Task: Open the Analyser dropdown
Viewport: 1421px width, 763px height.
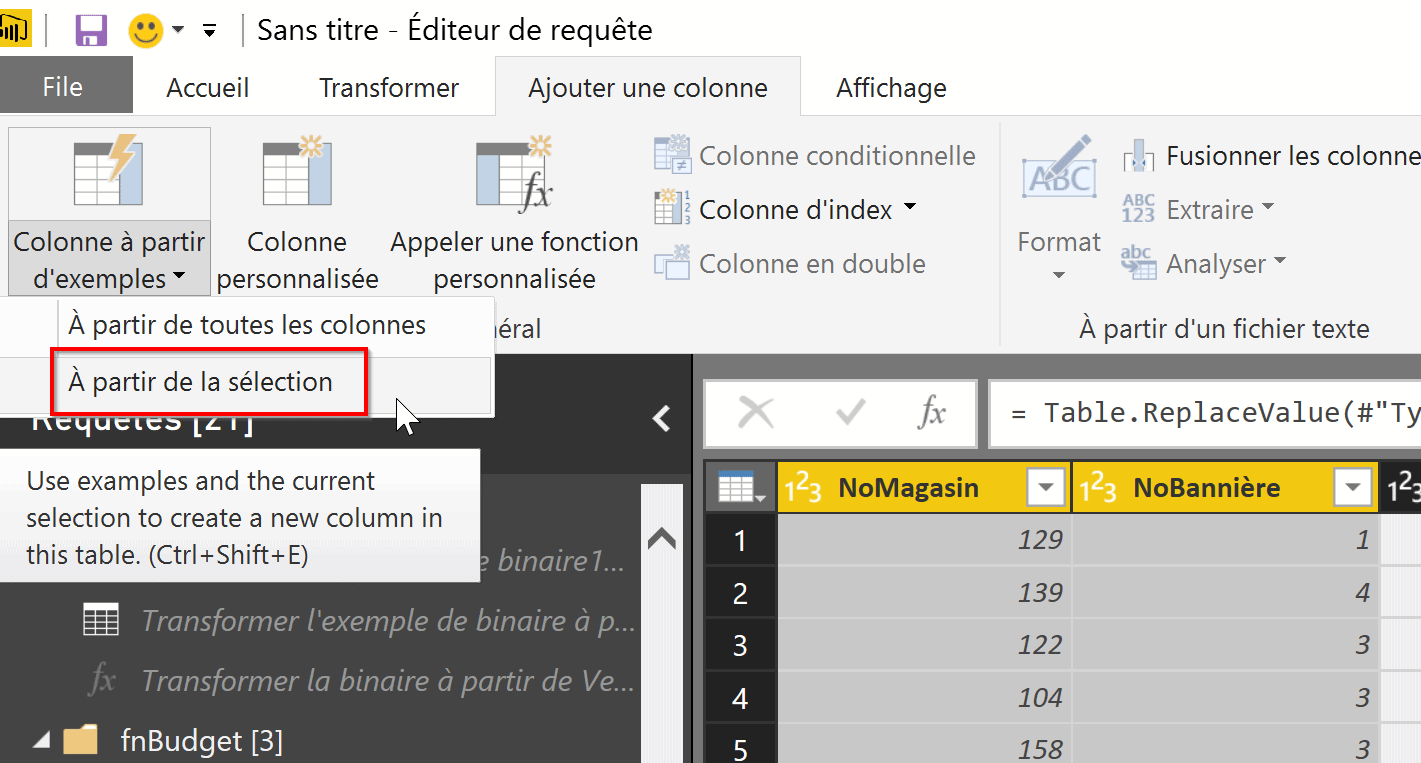Action: coord(1278,263)
